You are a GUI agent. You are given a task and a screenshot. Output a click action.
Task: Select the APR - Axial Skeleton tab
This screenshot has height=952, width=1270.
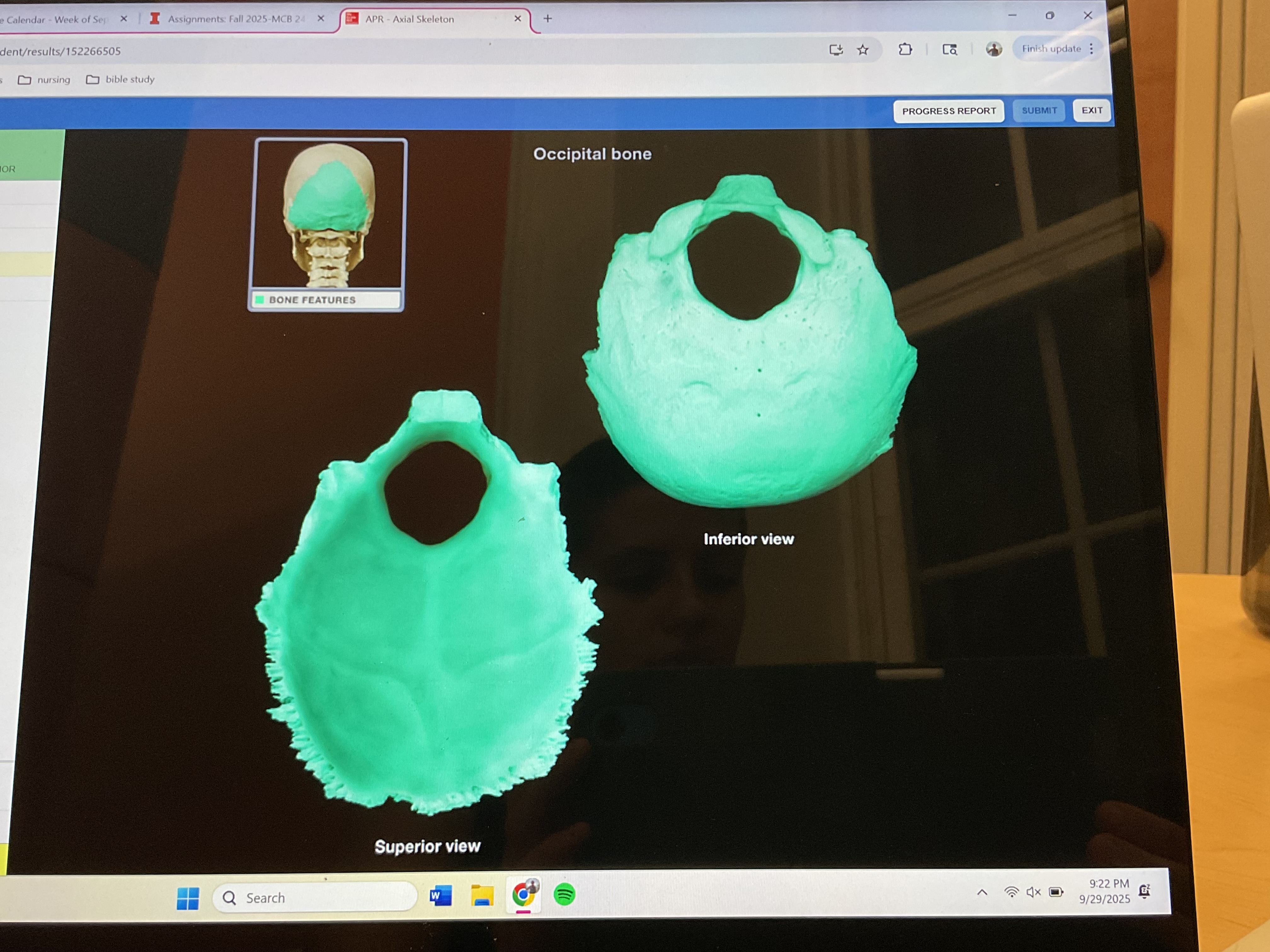tap(409, 19)
